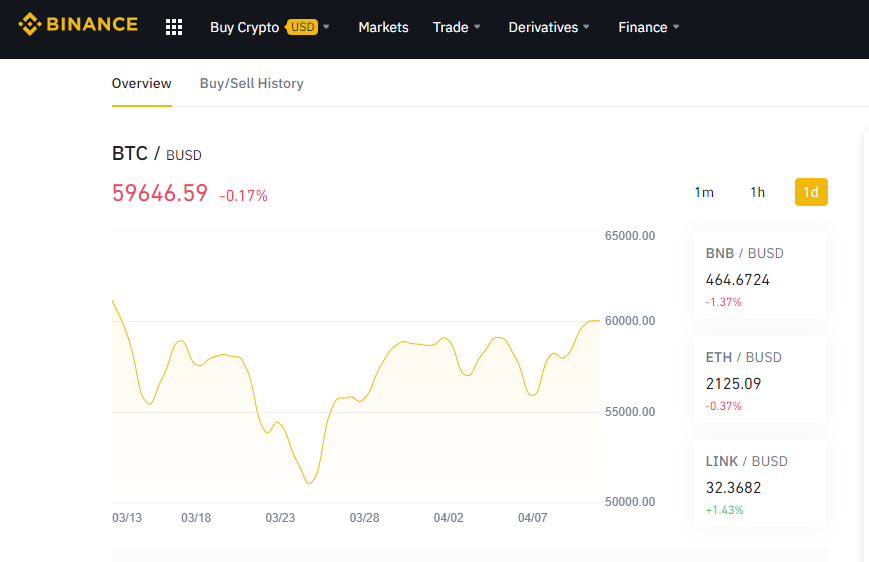Click the 50000.00 axis label
This screenshot has width=869, height=562.
point(630,502)
